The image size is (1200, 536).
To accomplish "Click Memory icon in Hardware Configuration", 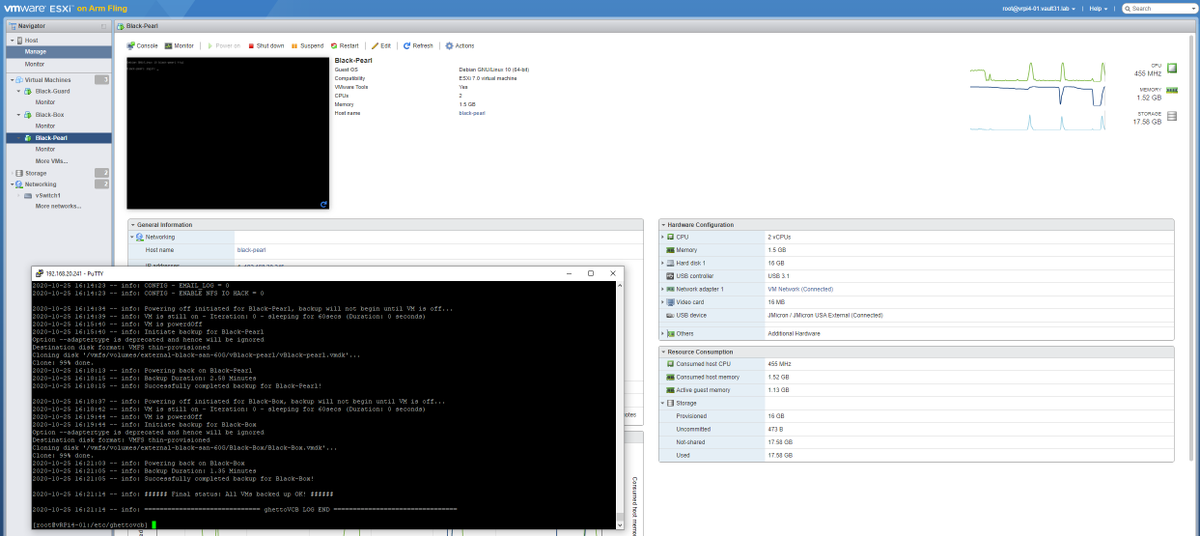I will point(671,250).
